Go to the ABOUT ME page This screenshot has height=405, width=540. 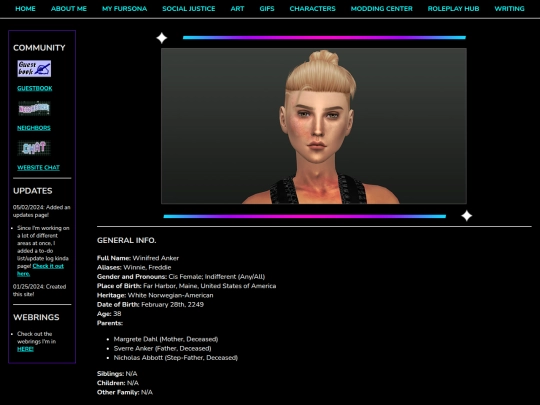coord(69,9)
